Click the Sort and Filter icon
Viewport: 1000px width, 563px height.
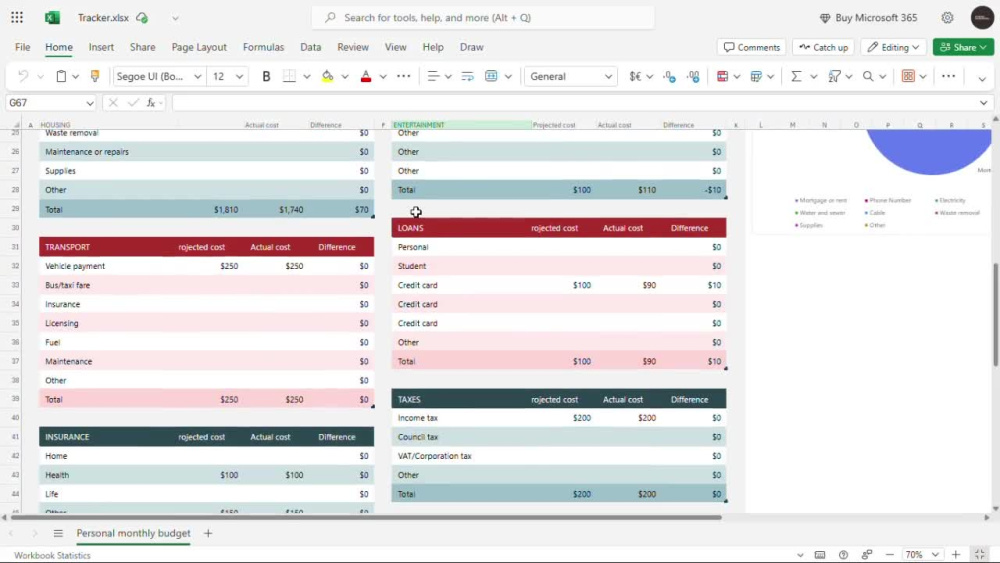[x=834, y=77]
